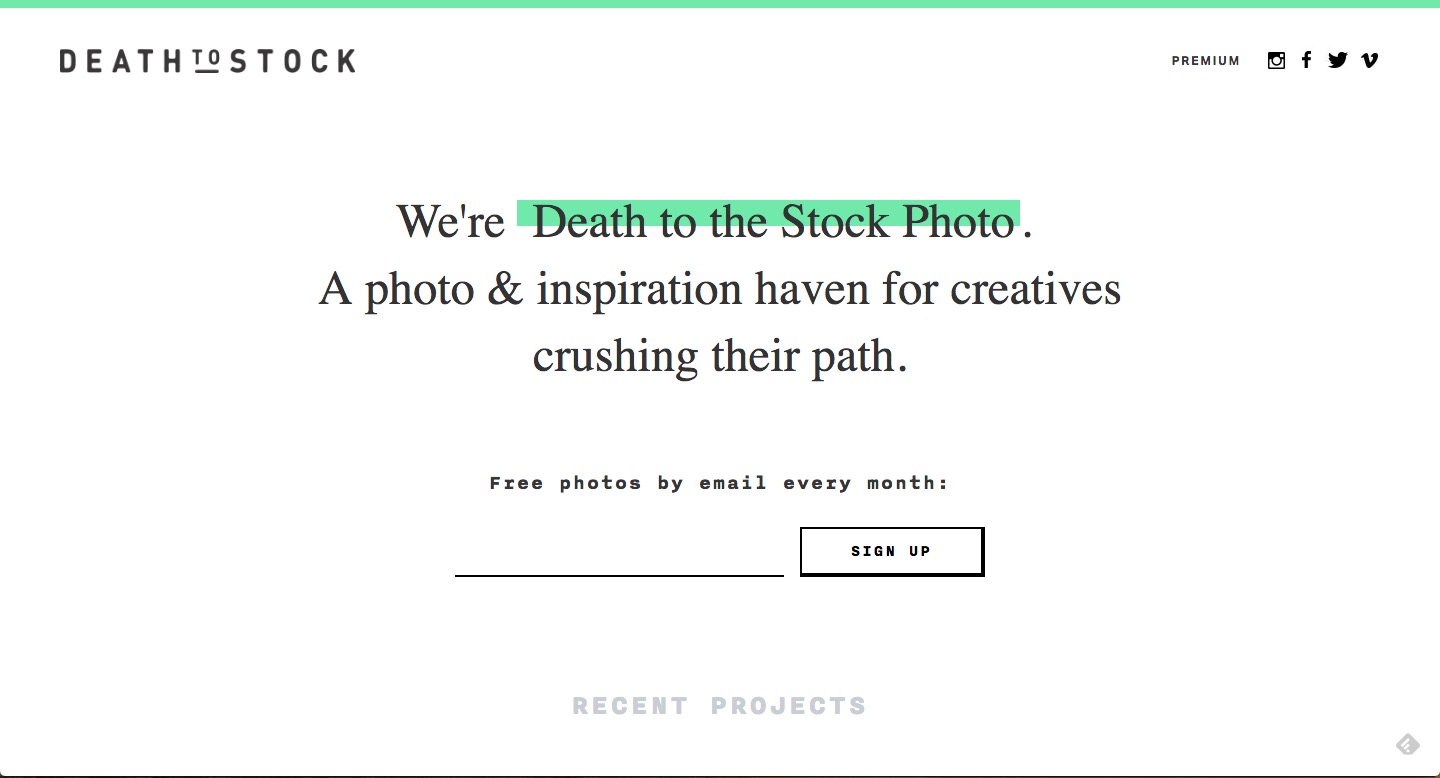The image size is (1440, 778).
Task: Click the Facebook icon in header
Action: click(x=1306, y=60)
